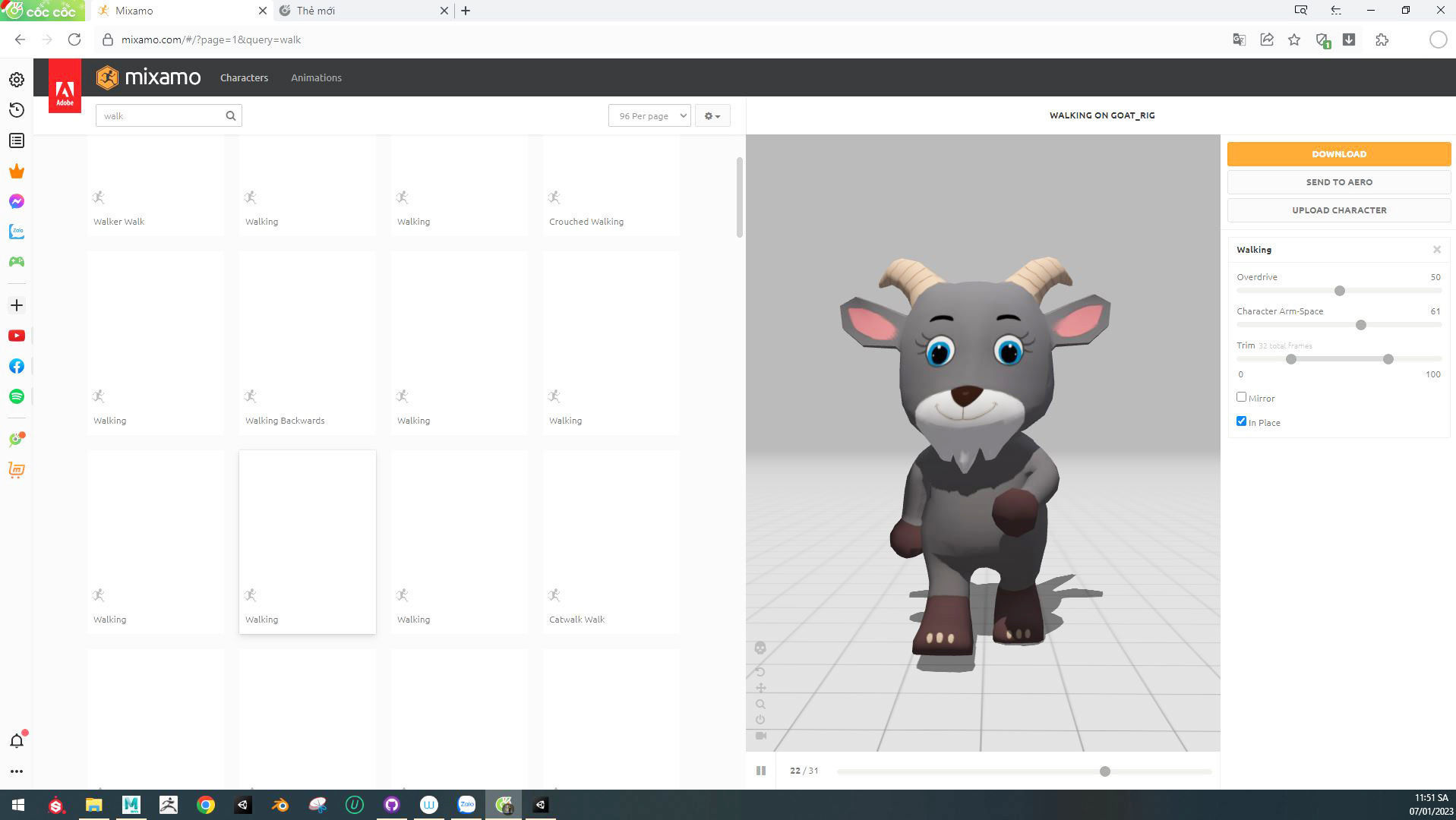The height and width of the screenshot is (820, 1456).
Task: Click the Mixamo logo
Action: pos(149,77)
